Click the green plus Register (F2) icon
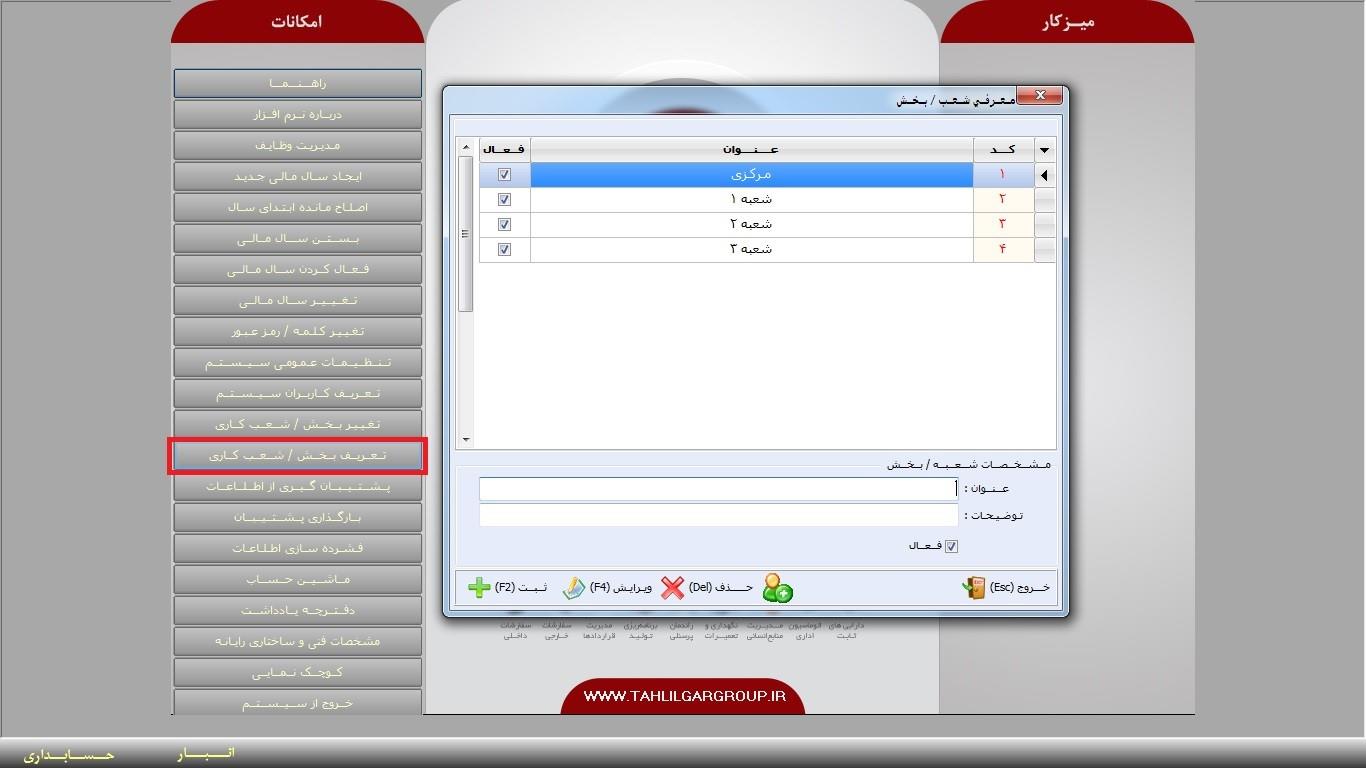The height and width of the screenshot is (768, 1366). point(480,588)
